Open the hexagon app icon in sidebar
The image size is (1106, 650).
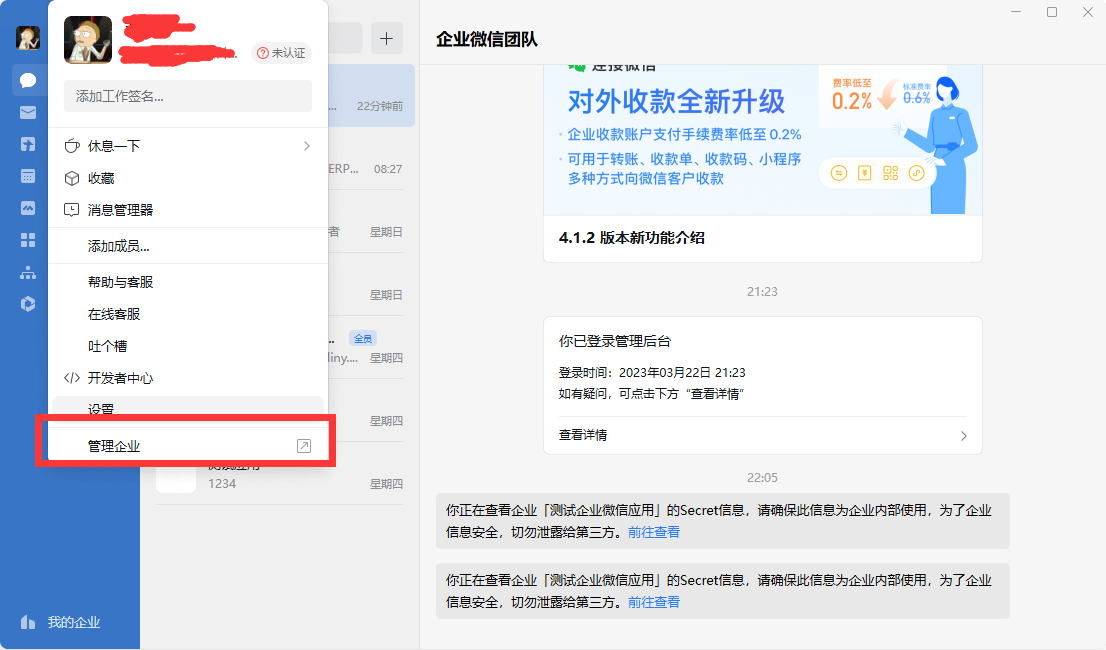[28, 304]
